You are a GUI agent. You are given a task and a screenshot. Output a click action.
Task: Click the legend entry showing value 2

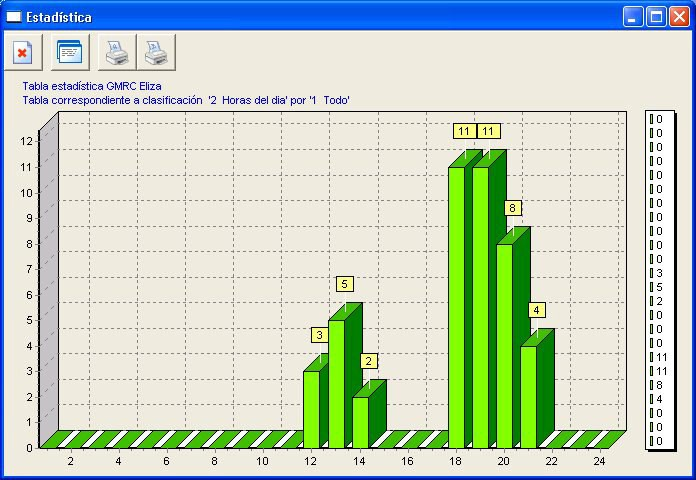656,301
